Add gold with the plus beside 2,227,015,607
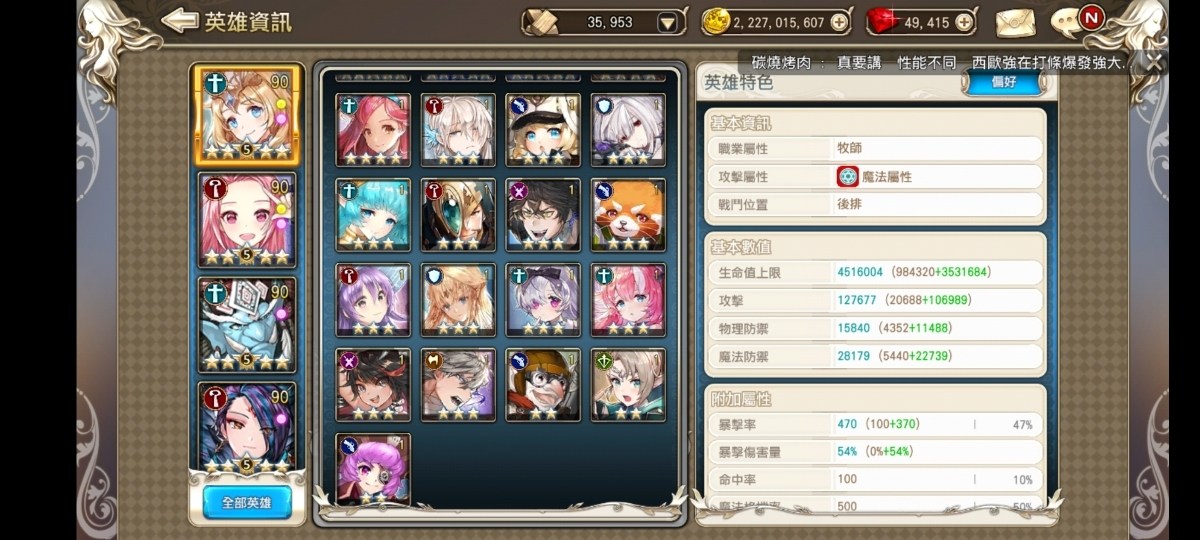 [x=838, y=22]
